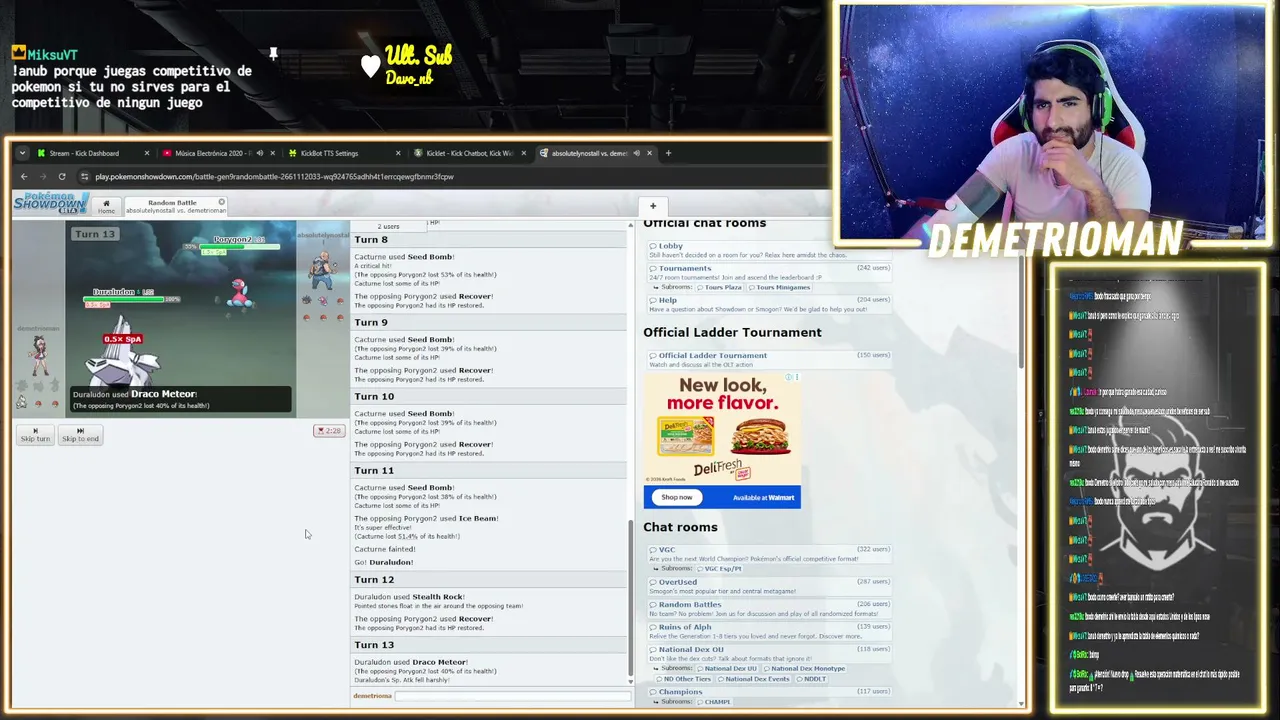This screenshot has height=720, width=1280.
Task: Close the KickBot TTS Settings tab
Action: point(398,153)
